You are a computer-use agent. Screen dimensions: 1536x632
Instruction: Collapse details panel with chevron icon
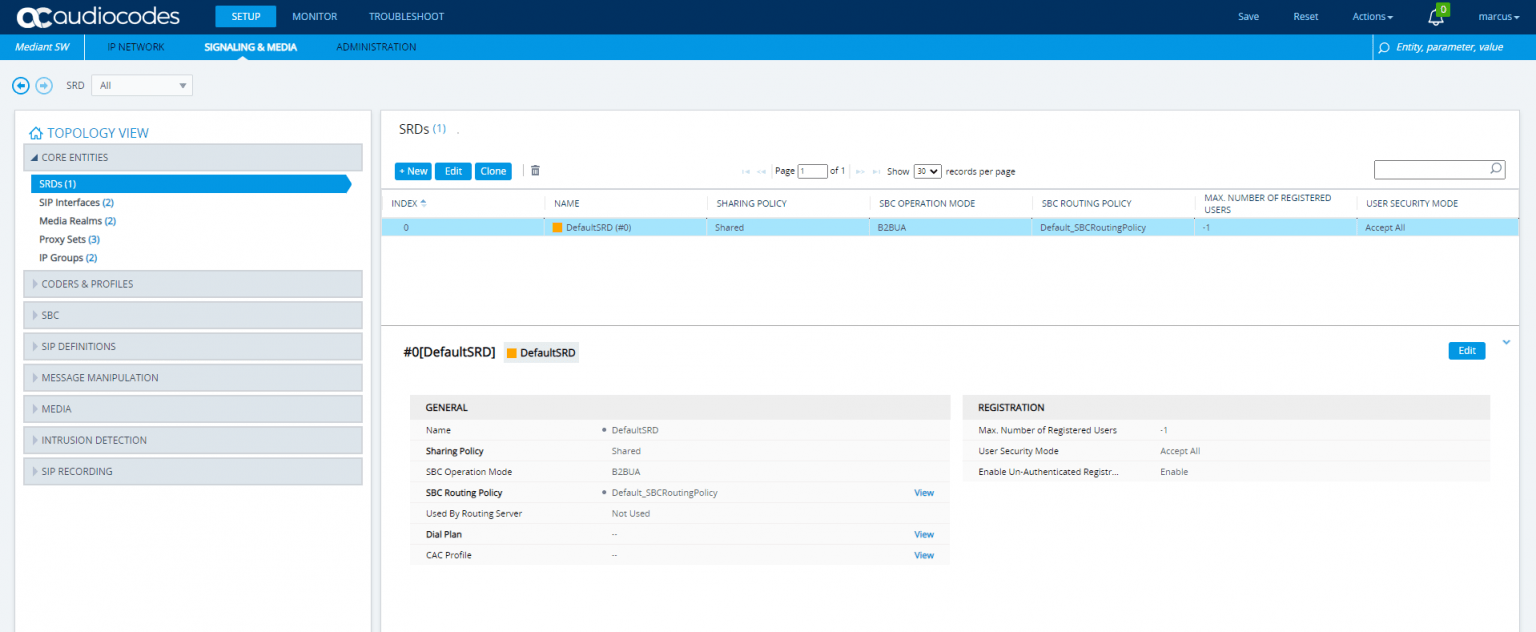coord(1506,342)
